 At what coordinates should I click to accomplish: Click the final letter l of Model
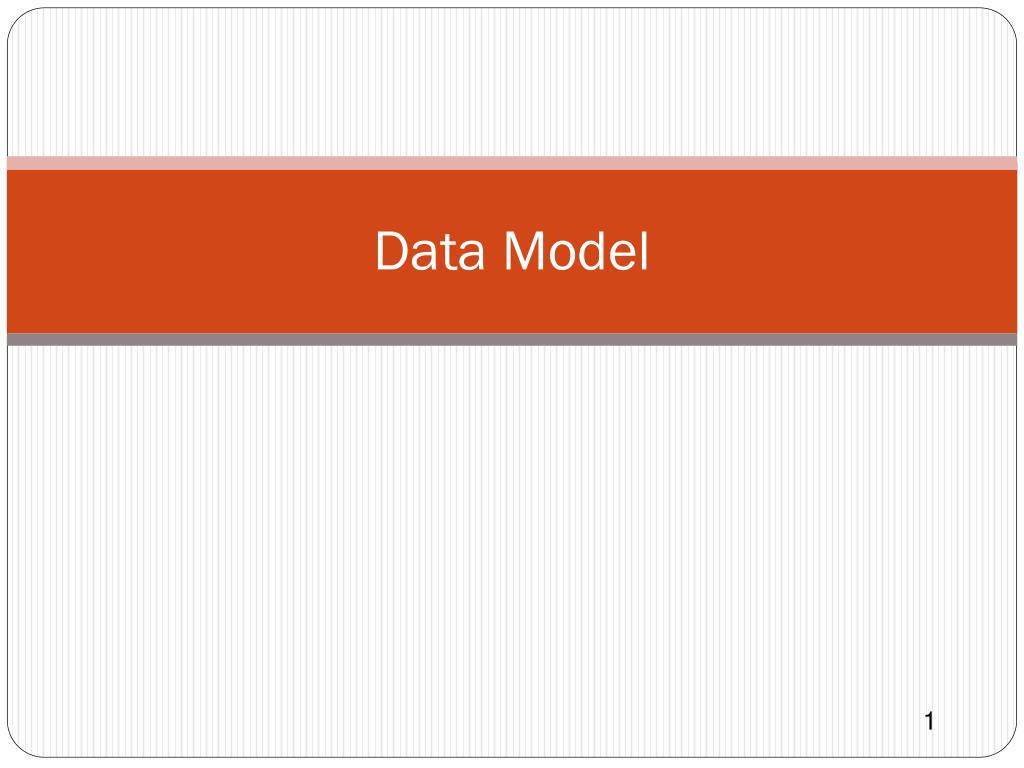tap(643, 250)
